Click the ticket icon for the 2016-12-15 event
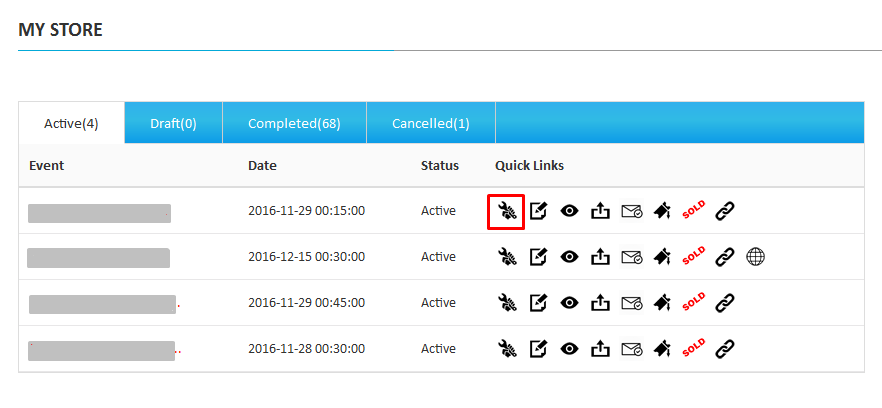This screenshot has height=408, width=882. (662, 257)
